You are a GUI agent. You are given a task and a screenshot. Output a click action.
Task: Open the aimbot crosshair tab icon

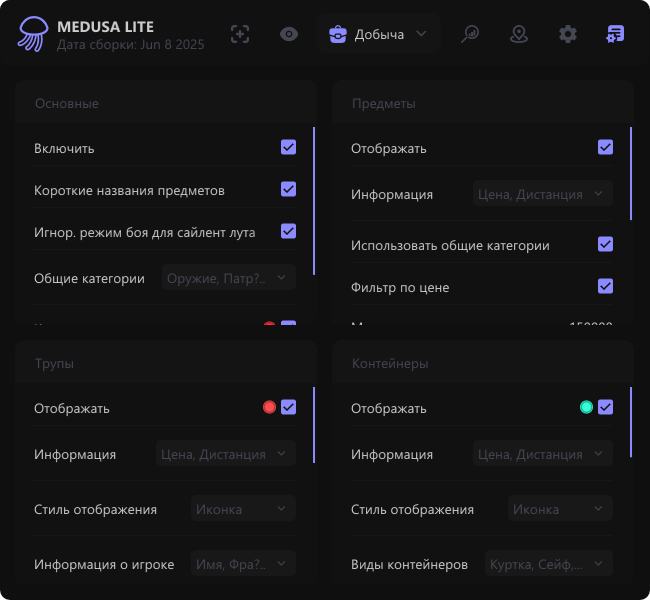[240, 34]
